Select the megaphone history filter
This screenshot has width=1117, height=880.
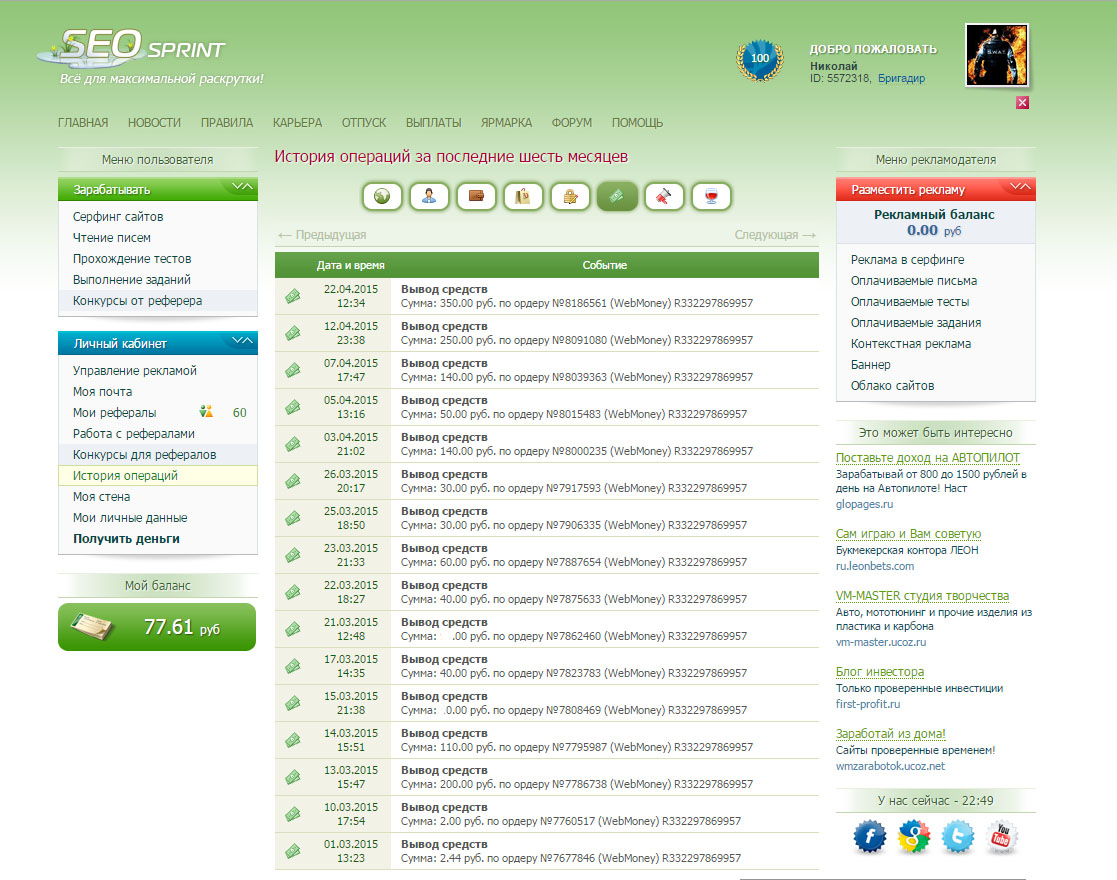(x=664, y=197)
